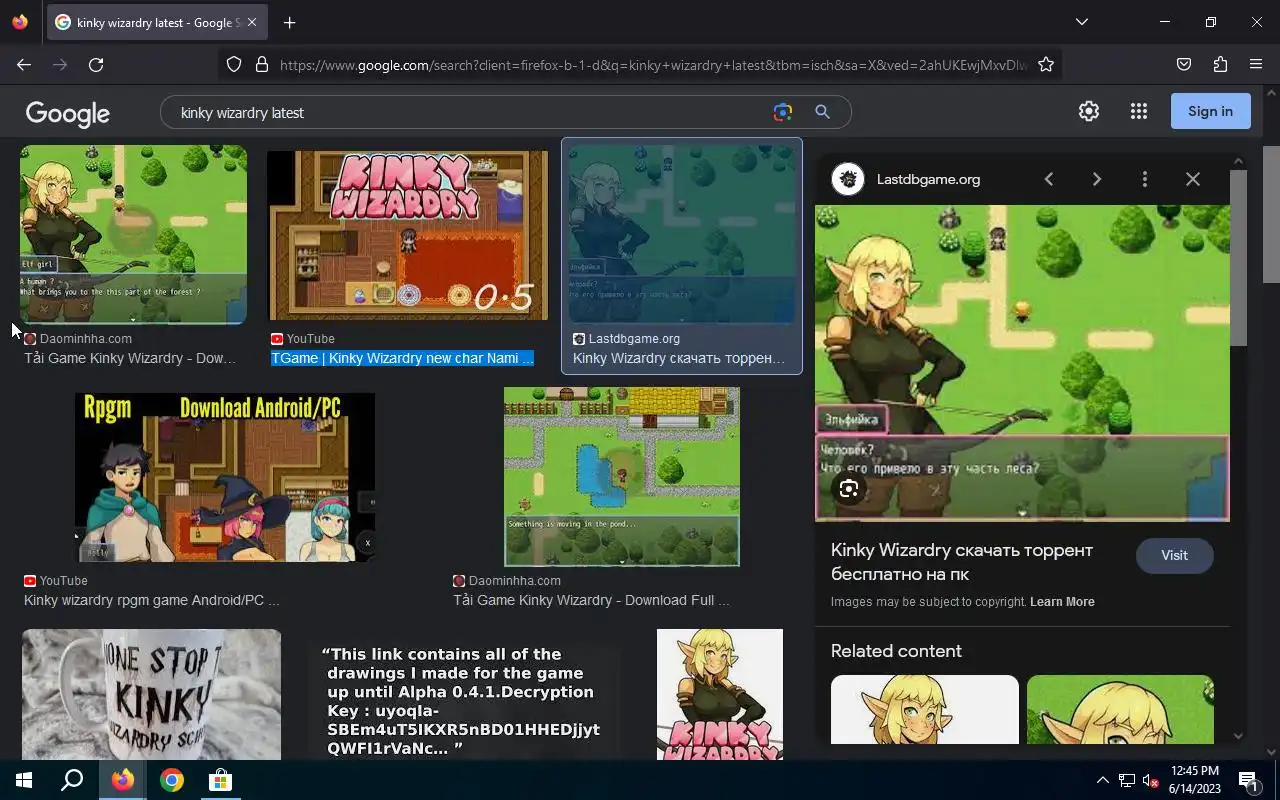Open the Daominhha.com elf girl thumbnail
Screen dimensions: 1280x800
(x=133, y=235)
